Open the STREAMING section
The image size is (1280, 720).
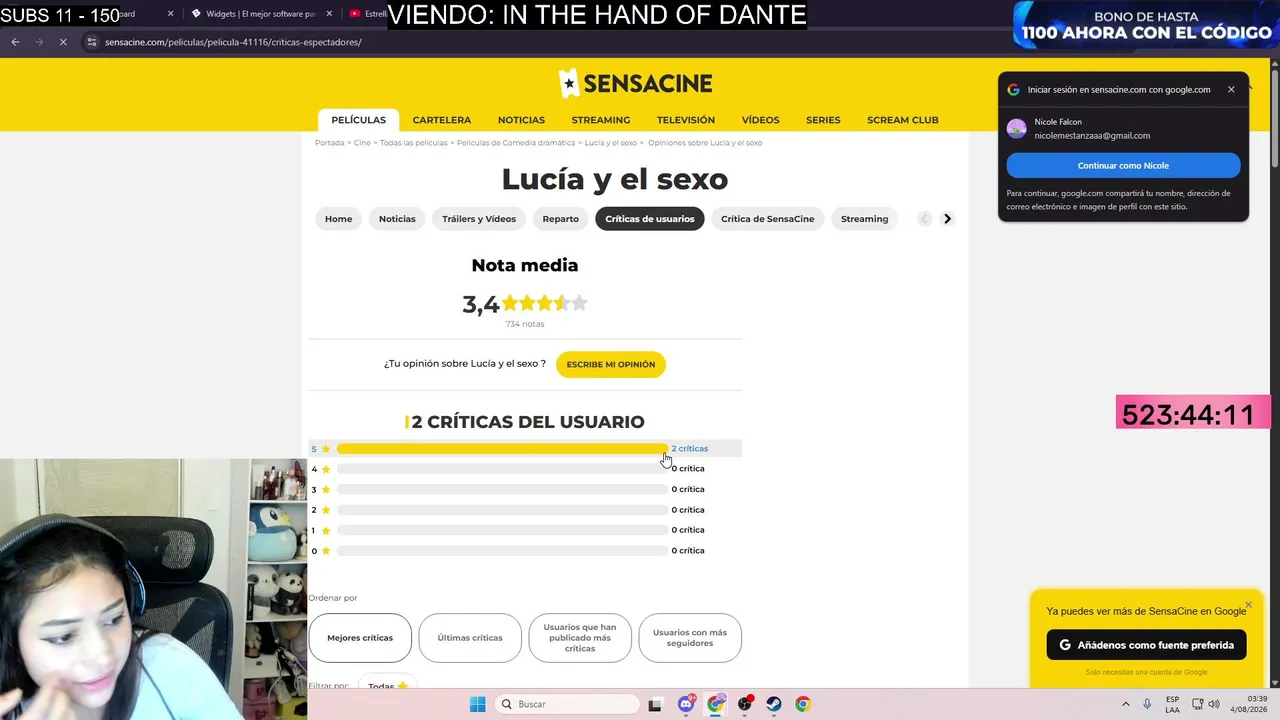click(x=601, y=120)
